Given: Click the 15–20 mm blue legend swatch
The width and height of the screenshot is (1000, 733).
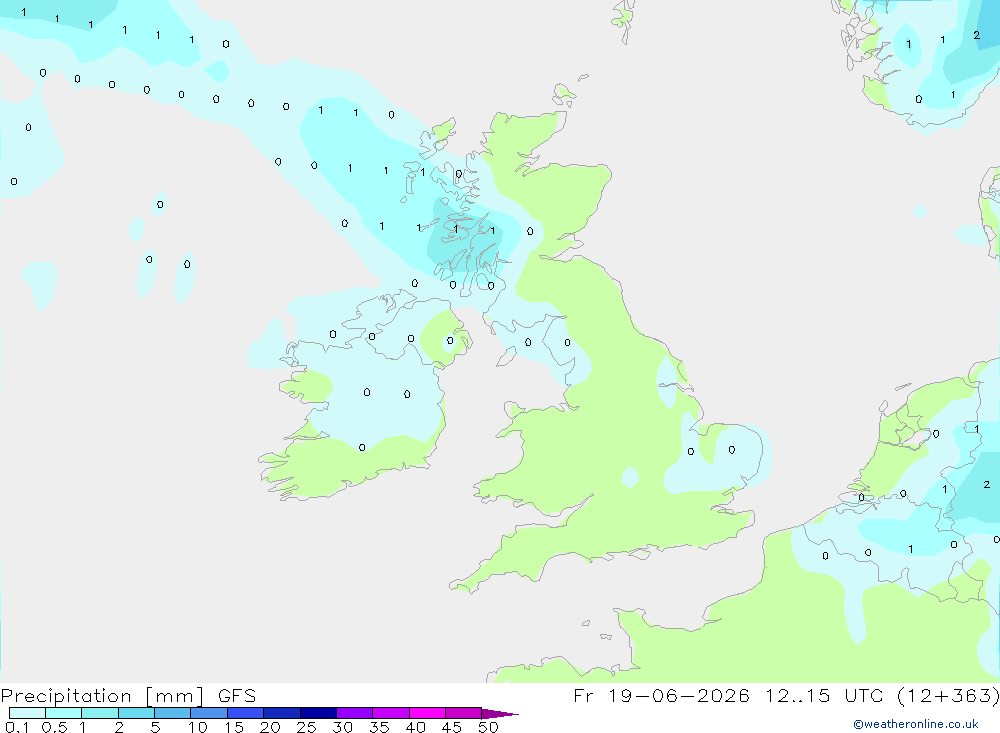Looking at the screenshot, I should (x=245, y=713).
